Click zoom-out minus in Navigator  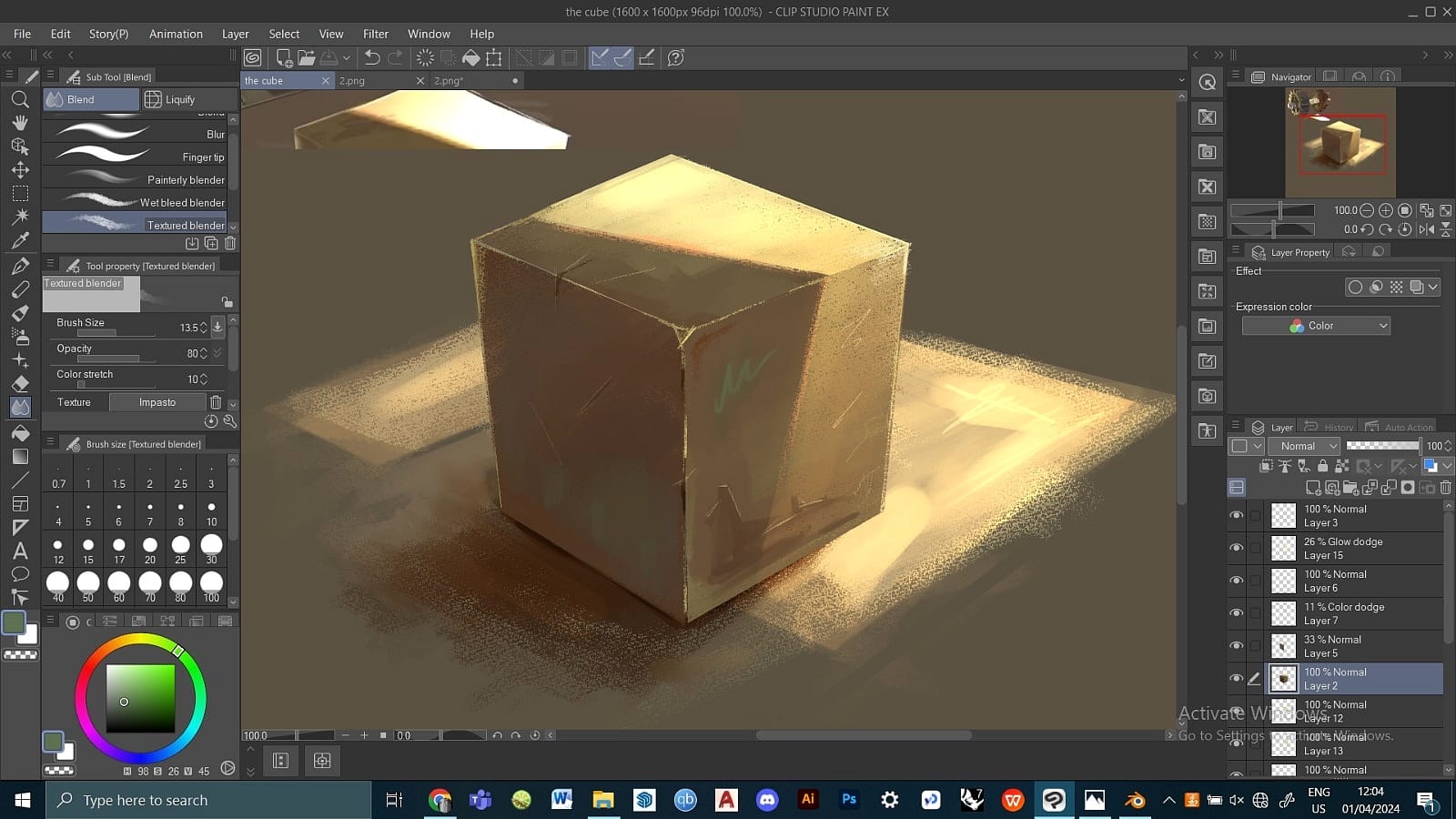1367,210
